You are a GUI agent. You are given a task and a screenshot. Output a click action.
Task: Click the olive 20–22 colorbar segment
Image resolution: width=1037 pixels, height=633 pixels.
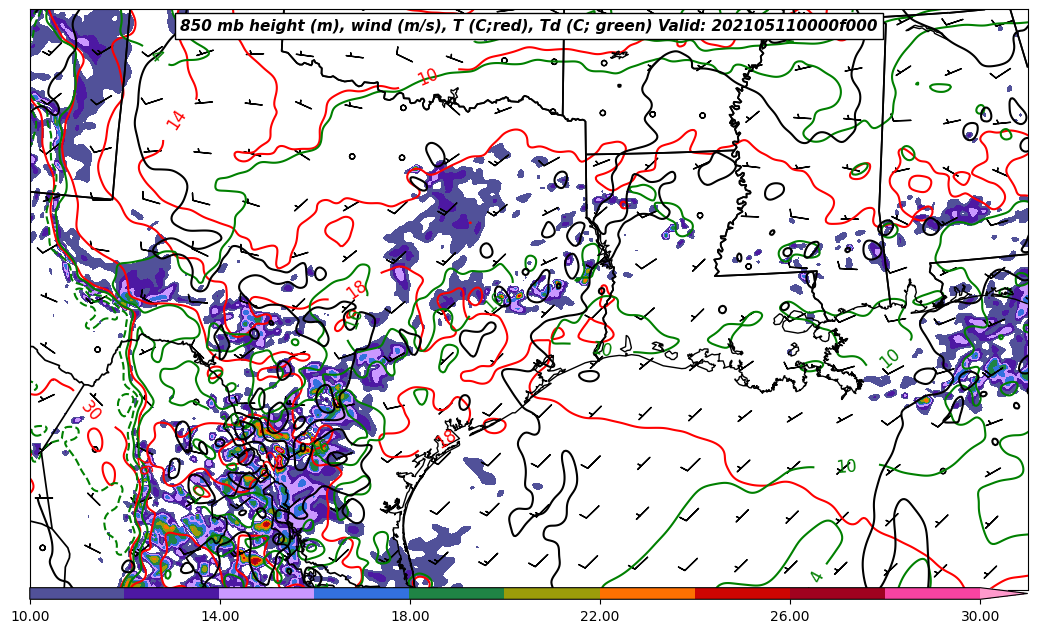[x=552, y=593]
